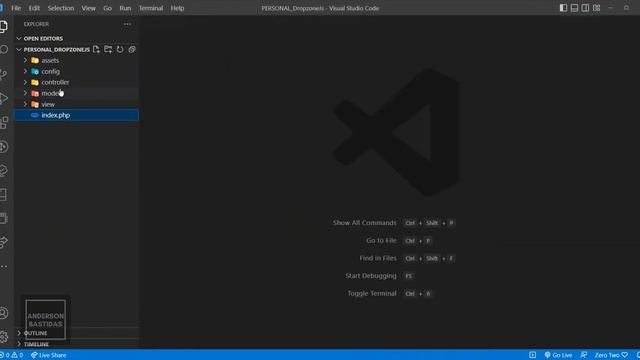This screenshot has height=360, width=640.
Task: Open the Terminal menu
Action: [151, 8]
